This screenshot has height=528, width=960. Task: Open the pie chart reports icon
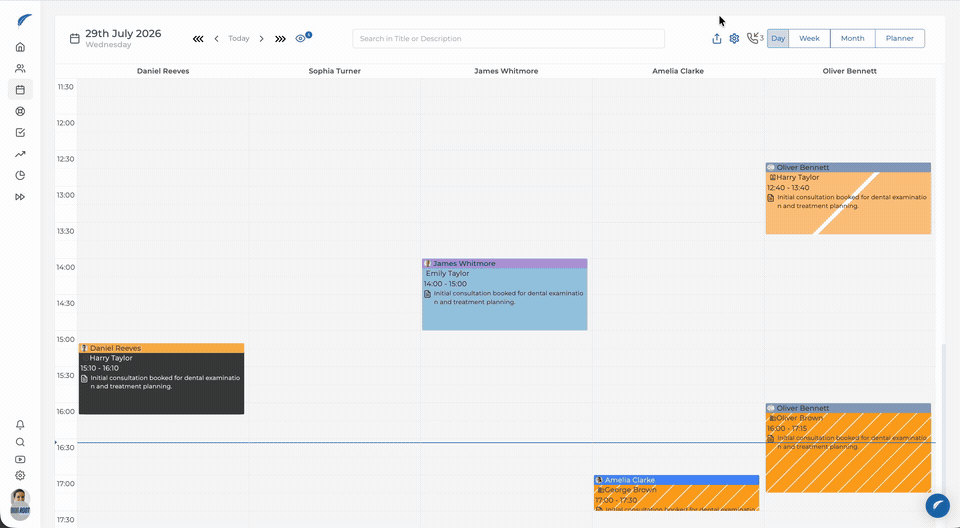(20, 176)
